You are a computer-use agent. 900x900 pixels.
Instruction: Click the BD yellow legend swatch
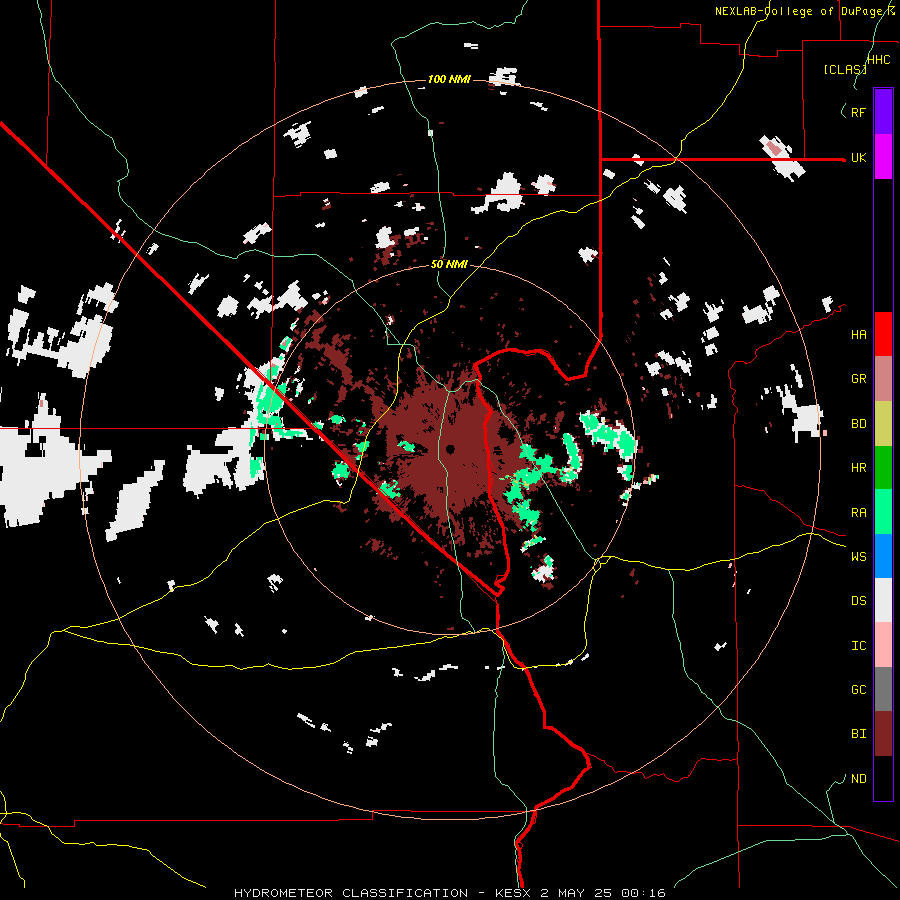pyautogui.click(x=883, y=423)
